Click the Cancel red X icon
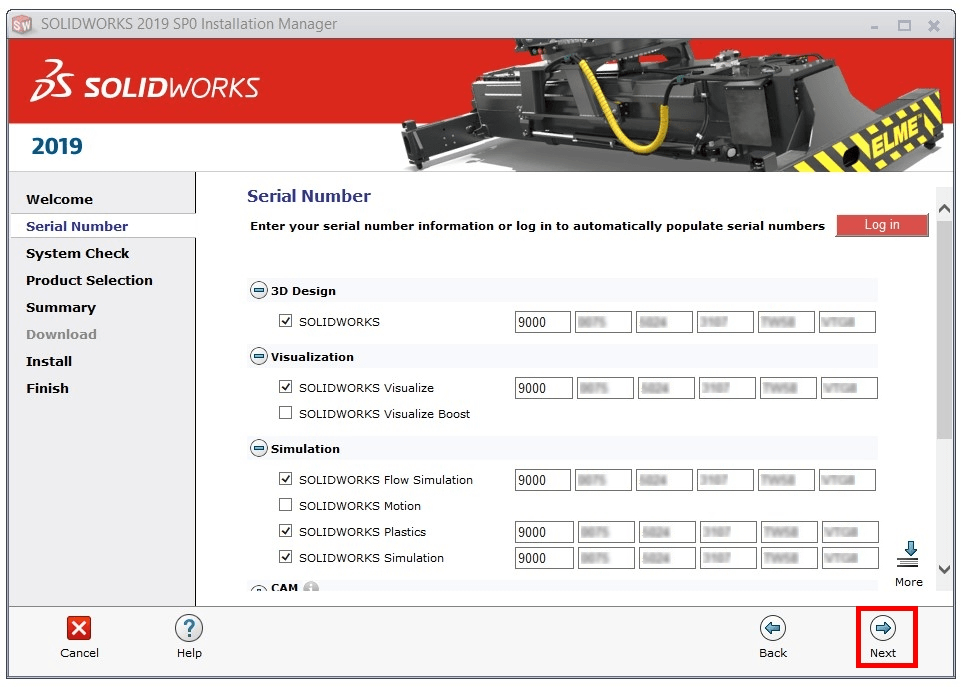The width and height of the screenshot is (962, 687). [79, 628]
